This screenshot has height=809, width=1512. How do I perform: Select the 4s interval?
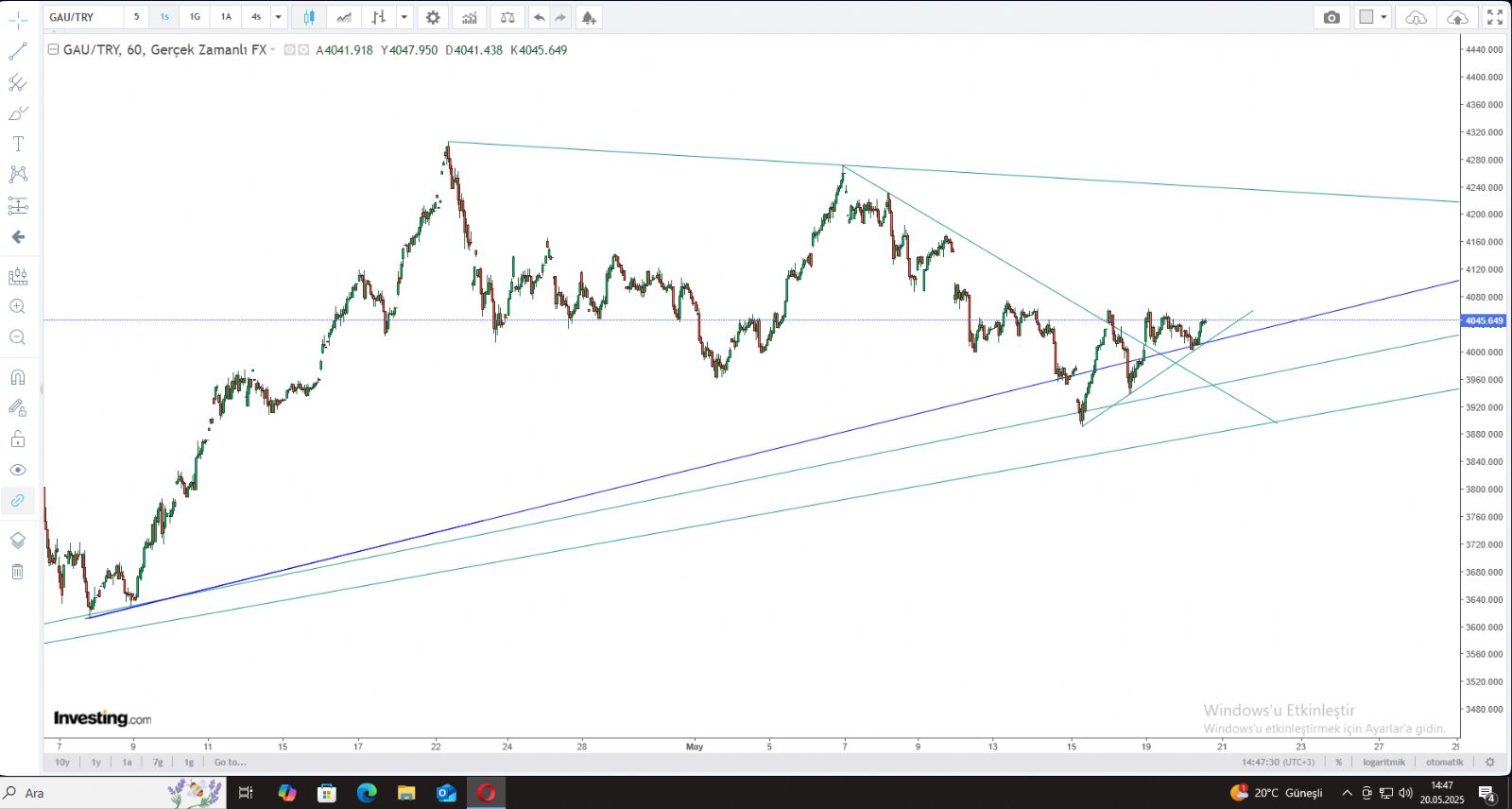tap(256, 17)
